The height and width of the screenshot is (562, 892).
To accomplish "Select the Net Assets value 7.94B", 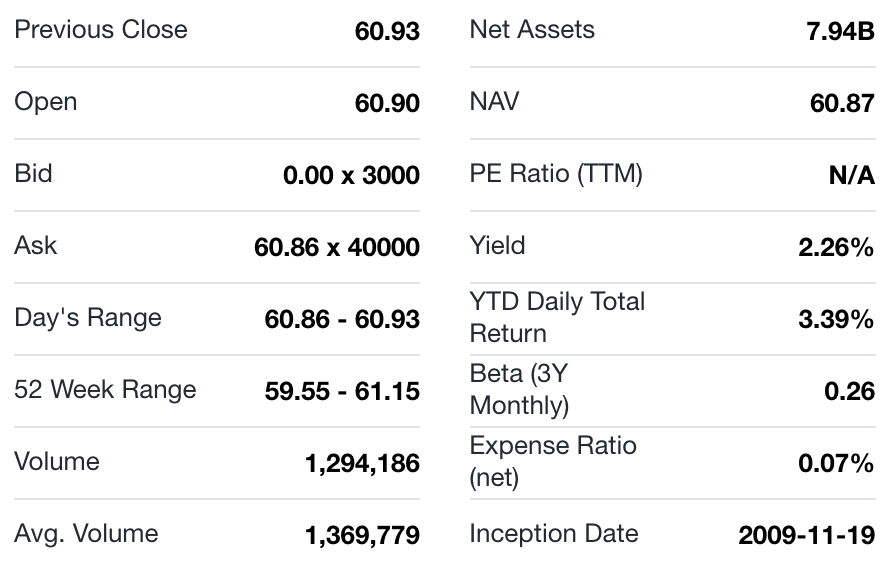I will pyautogui.click(x=840, y=32).
